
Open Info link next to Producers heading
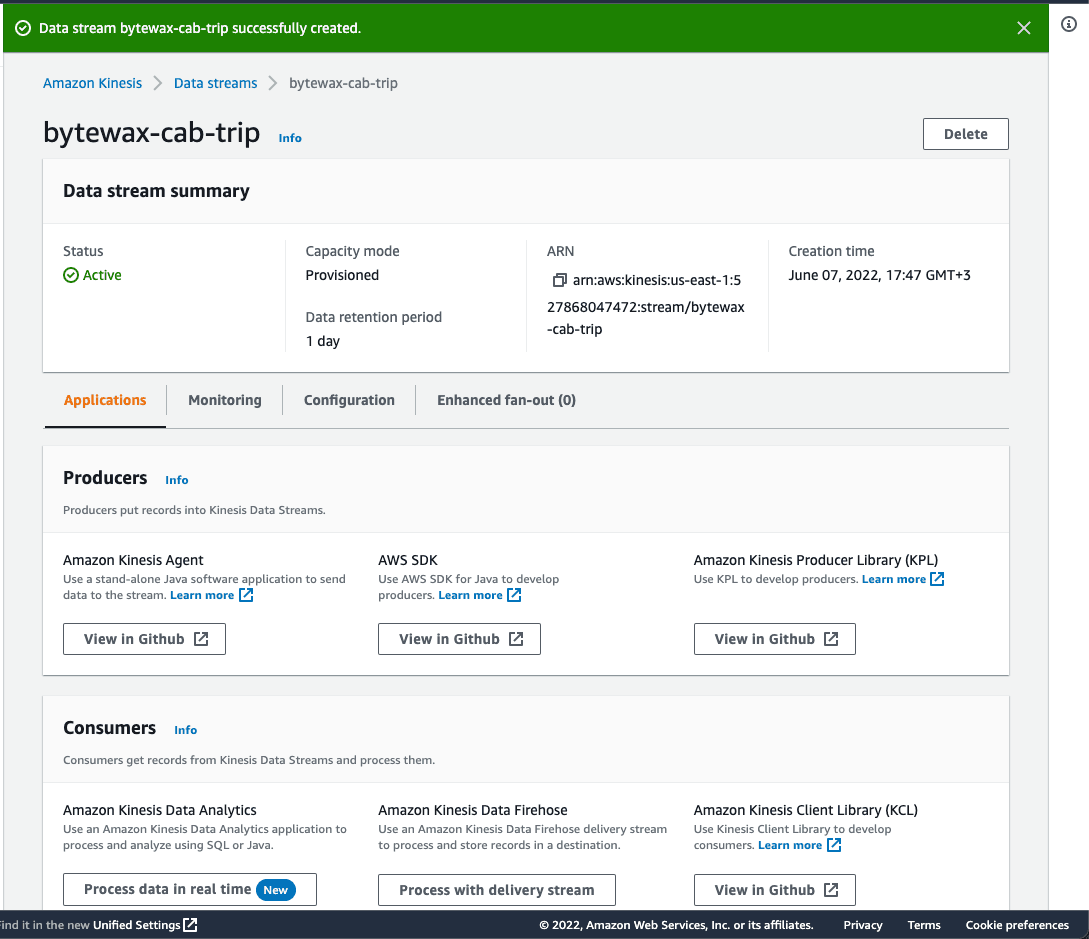coord(177,480)
